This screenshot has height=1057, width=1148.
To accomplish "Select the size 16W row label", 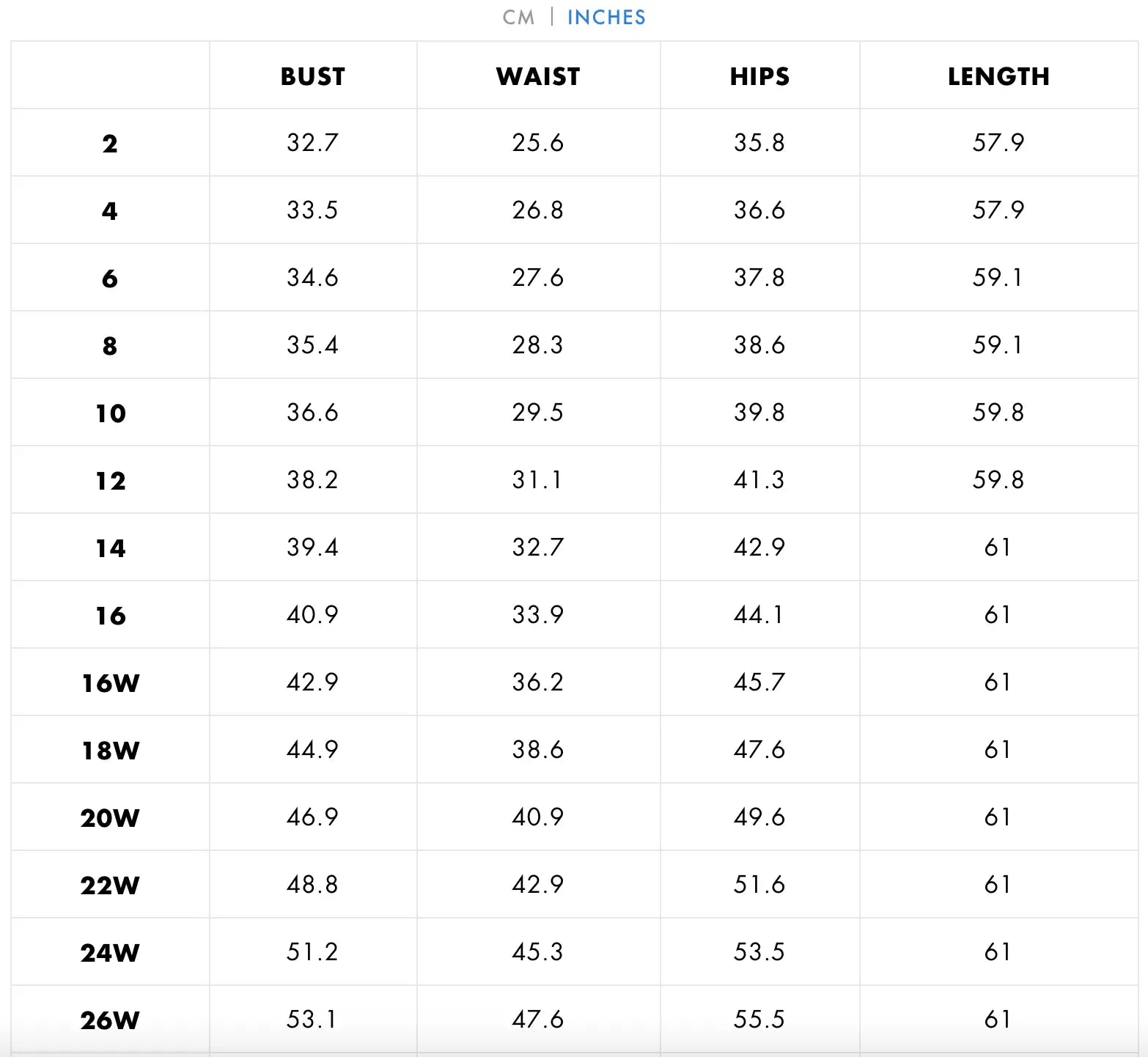I will click(x=111, y=683).
